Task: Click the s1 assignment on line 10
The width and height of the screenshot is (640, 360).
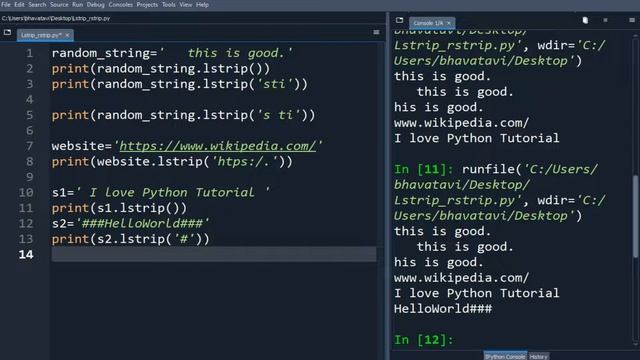Action: [x=161, y=193]
